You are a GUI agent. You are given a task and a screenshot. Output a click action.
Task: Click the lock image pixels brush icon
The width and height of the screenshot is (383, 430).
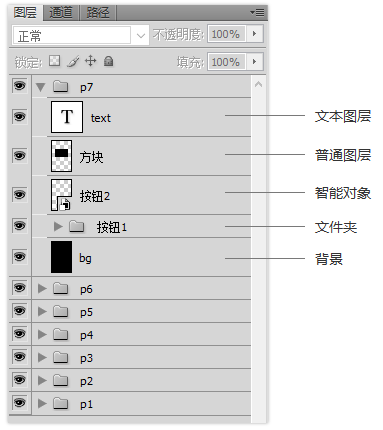[73, 61]
